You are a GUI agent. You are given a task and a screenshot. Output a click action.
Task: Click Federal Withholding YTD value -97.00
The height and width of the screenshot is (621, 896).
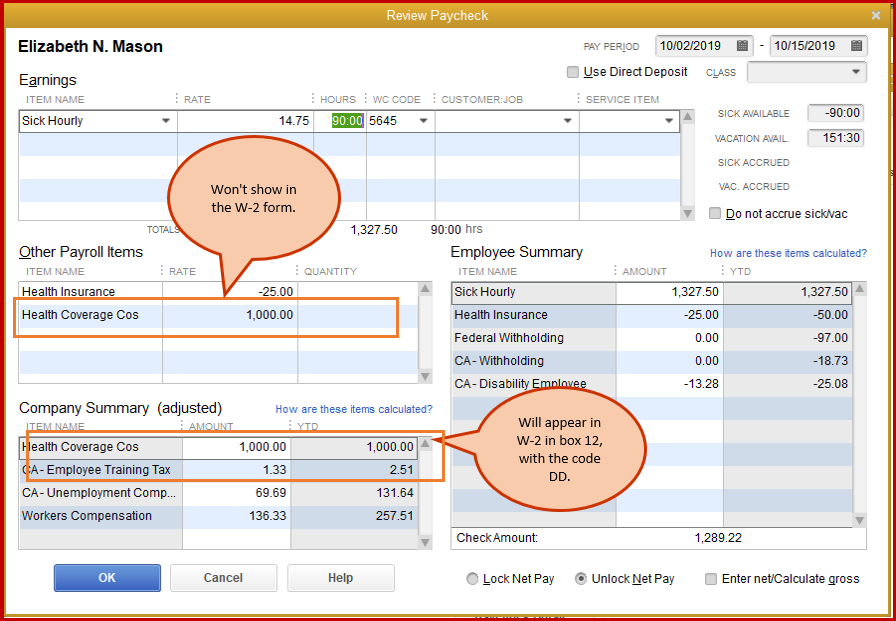pyautogui.click(x=788, y=338)
